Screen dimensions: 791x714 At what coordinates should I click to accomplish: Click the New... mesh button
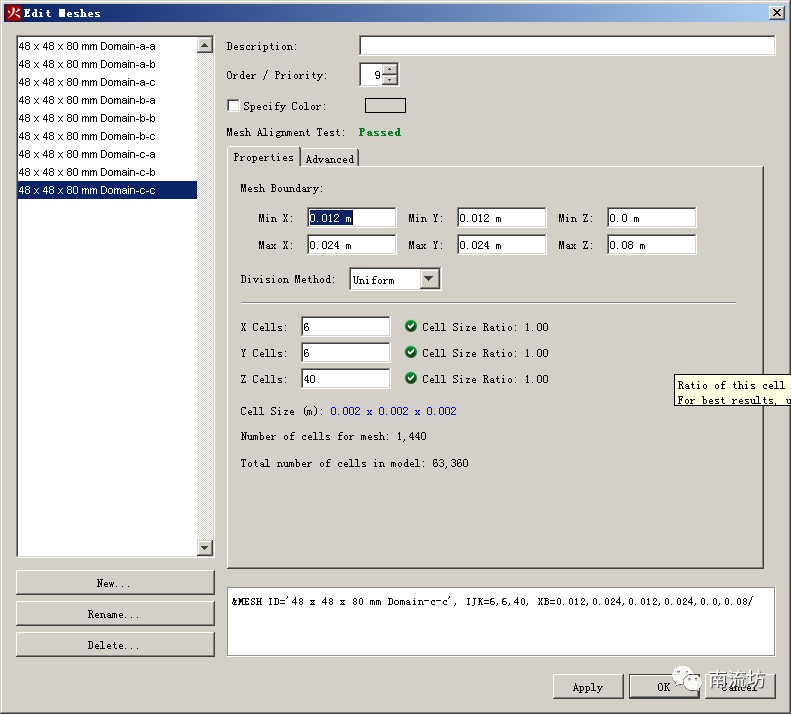coord(115,582)
